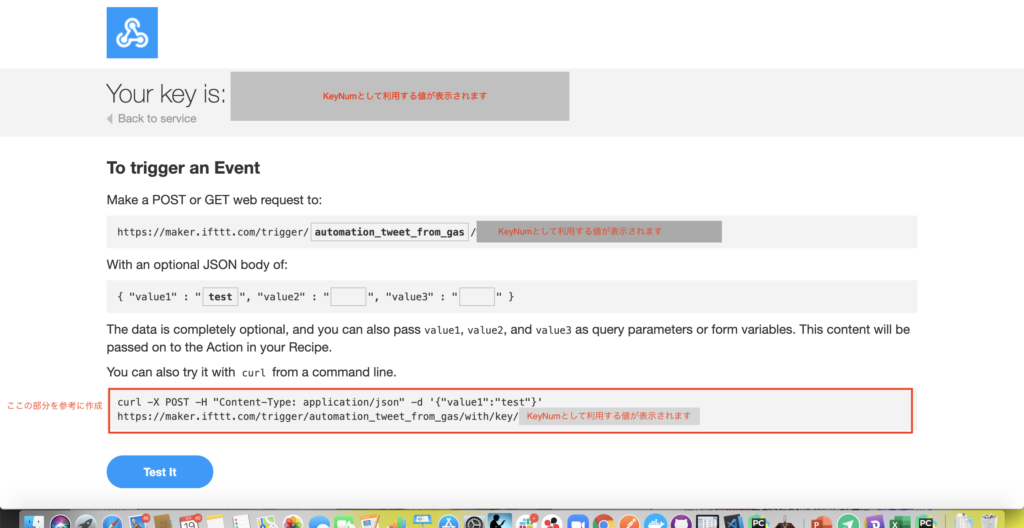Screen dimensions: 1024x528
Task: Click the blue Webhooks logo
Action: coord(132,33)
